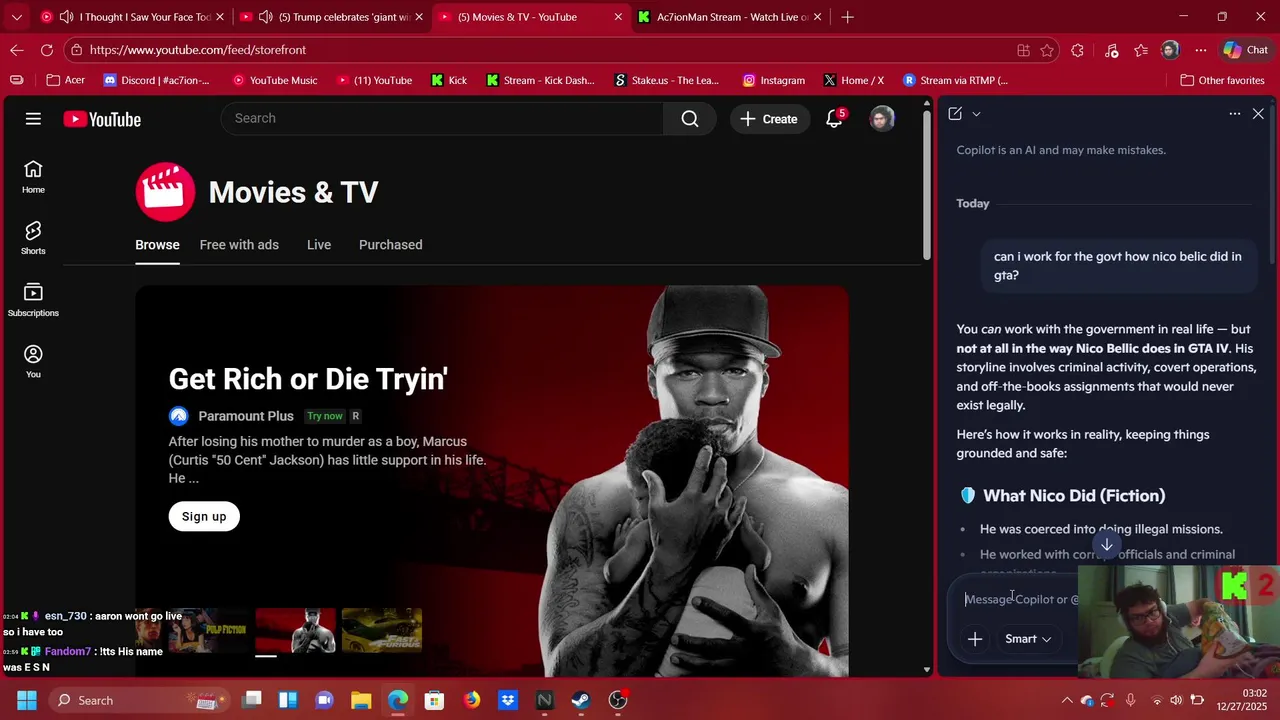Open Instagram bookmark
The image size is (1280, 720).
point(774,80)
